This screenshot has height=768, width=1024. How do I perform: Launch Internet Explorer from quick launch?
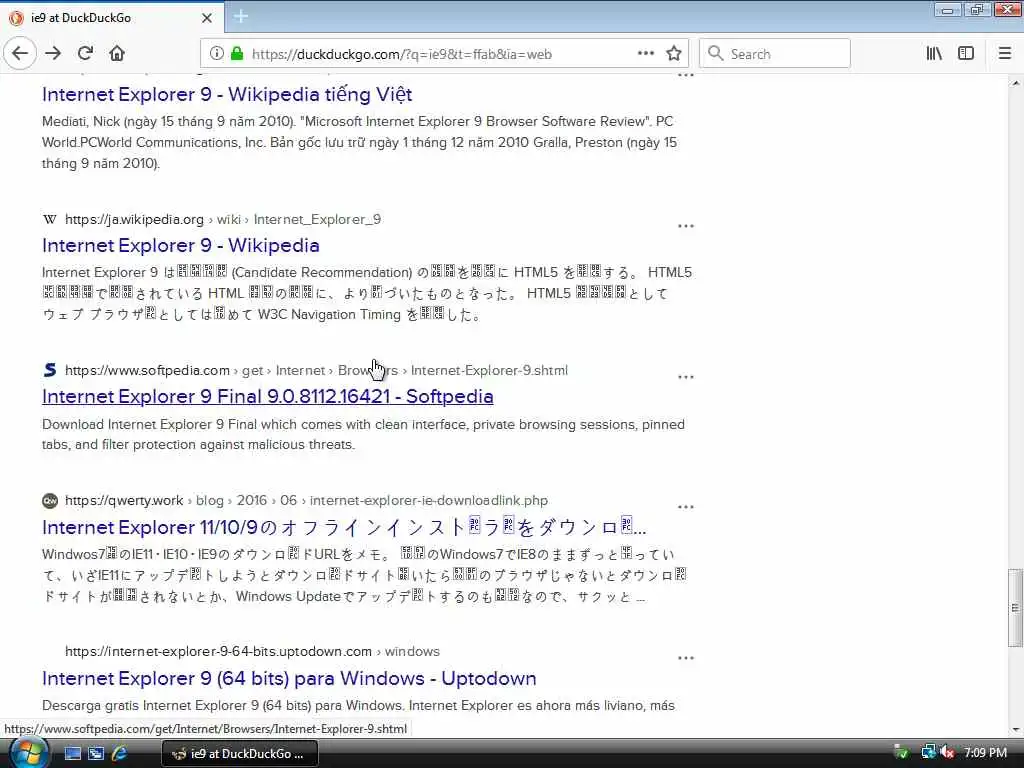[x=120, y=753]
